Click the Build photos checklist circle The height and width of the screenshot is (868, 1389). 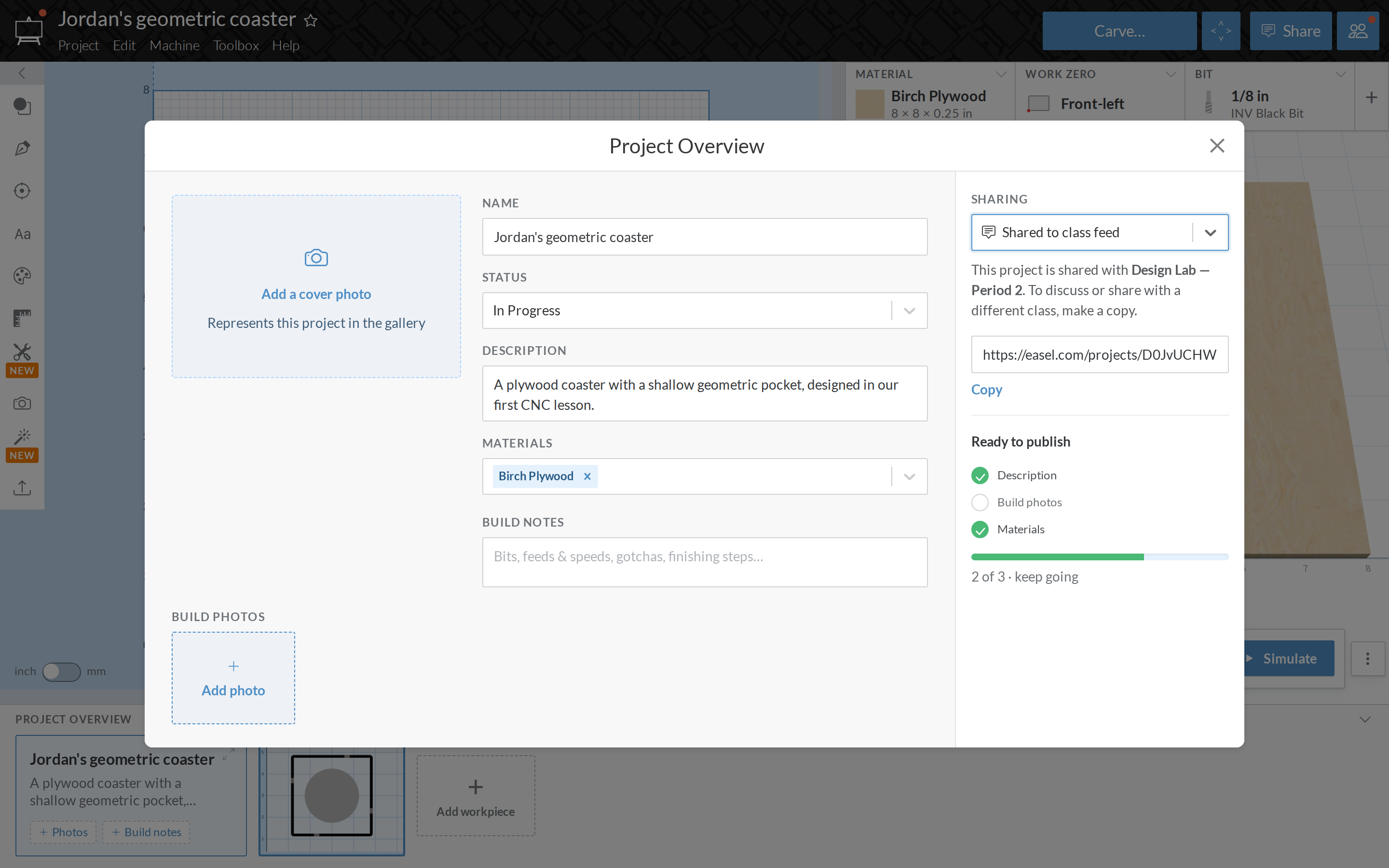pyautogui.click(x=980, y=502)
